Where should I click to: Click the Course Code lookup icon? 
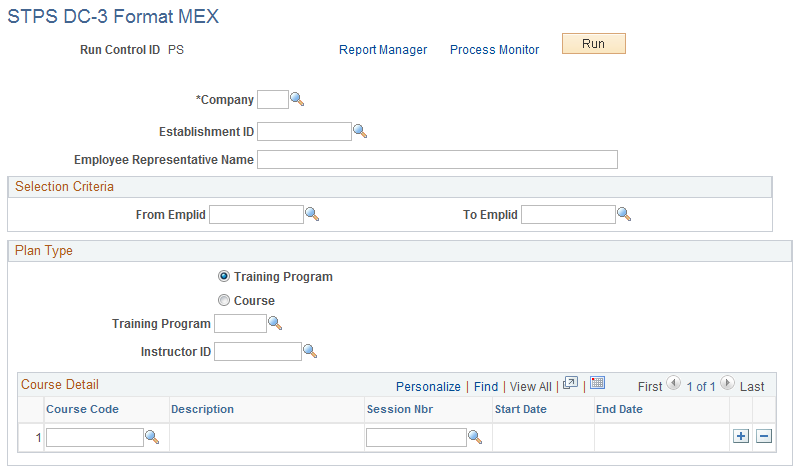click(x=153, y=437)
